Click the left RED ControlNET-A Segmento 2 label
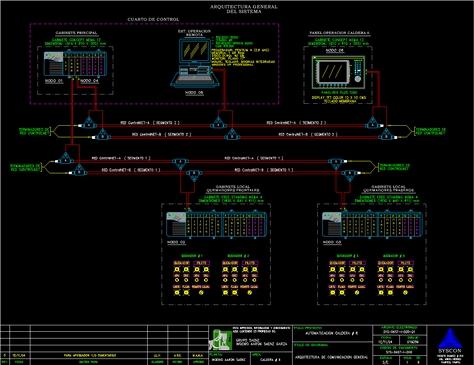This screenshot has width=474, height=365. [x=150, y=123]
